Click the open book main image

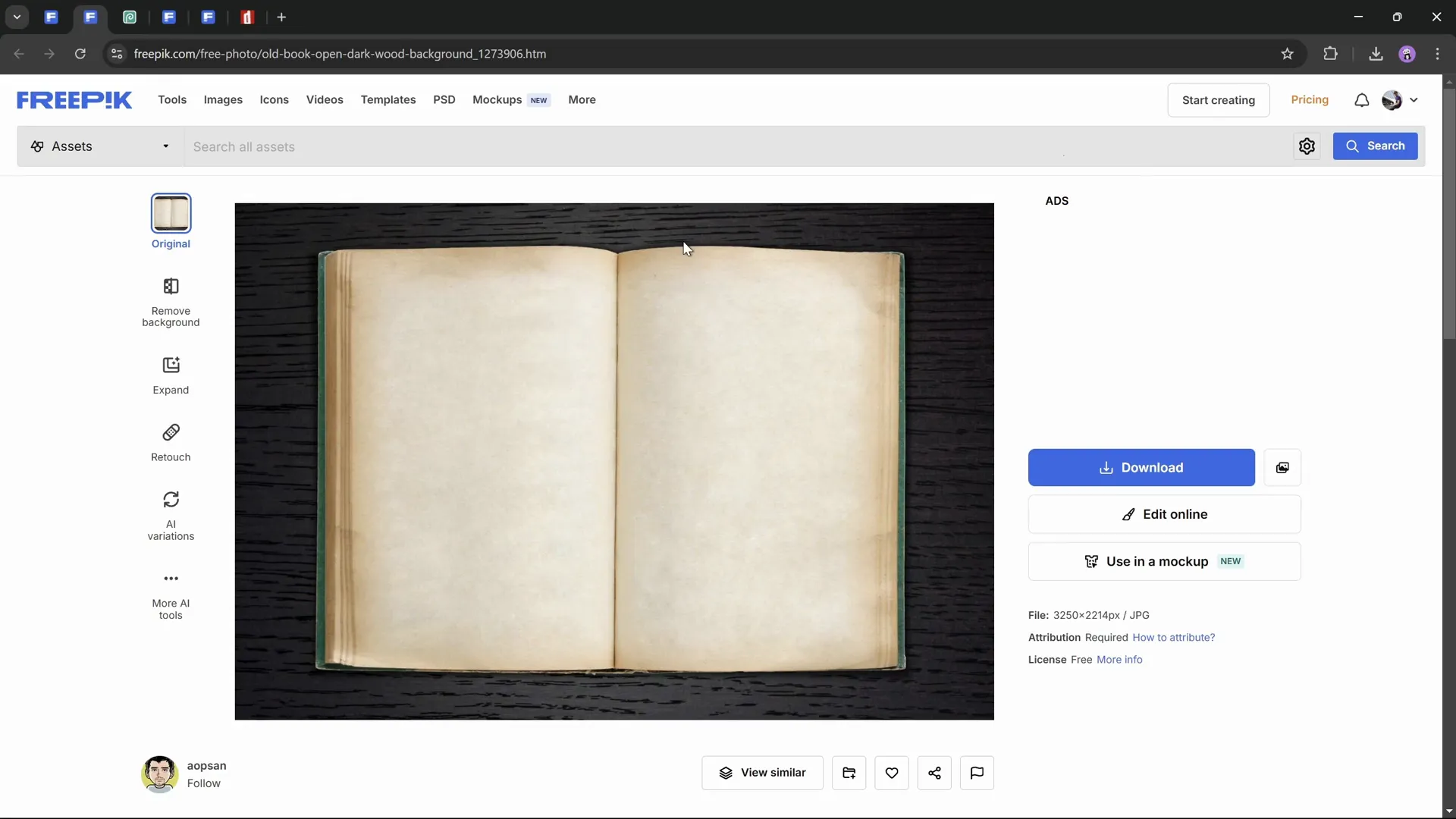614,461
